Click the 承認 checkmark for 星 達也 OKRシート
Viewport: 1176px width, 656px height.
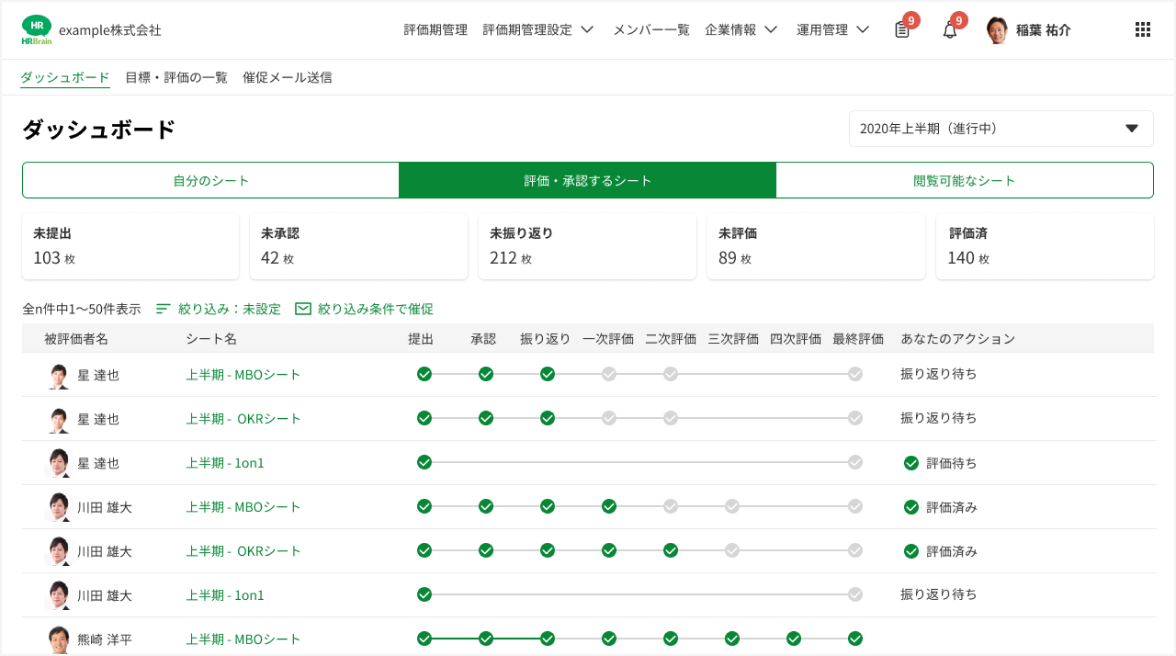pos(486,418)
